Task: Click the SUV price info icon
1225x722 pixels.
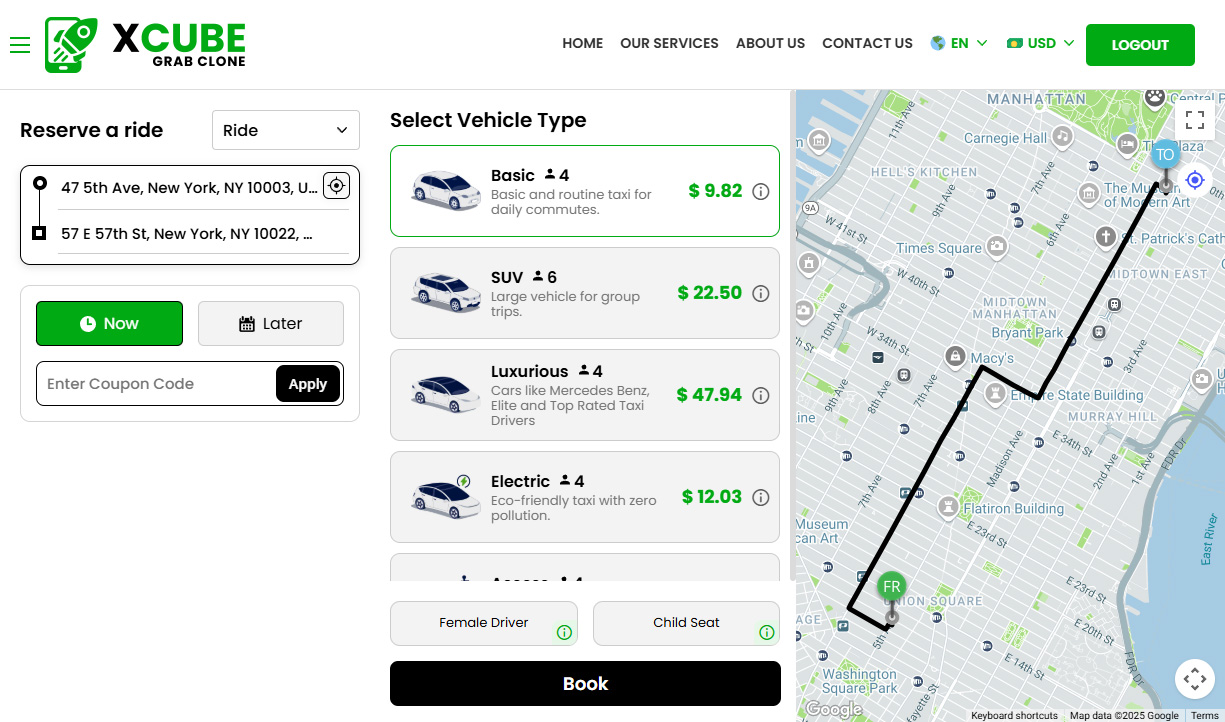Action: pos(762,293)
